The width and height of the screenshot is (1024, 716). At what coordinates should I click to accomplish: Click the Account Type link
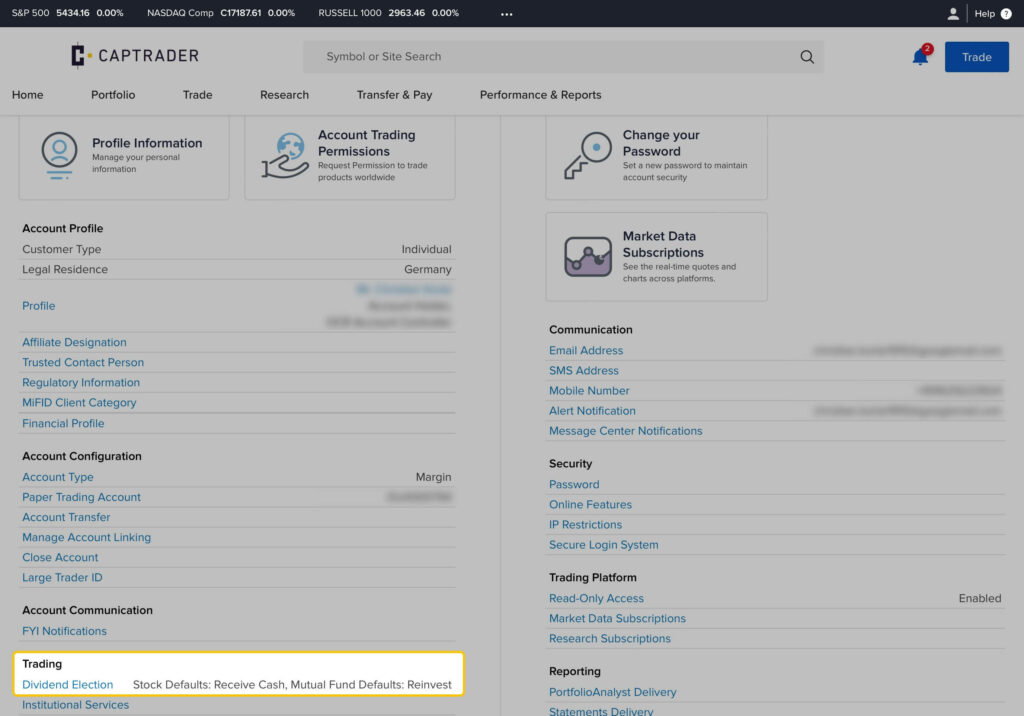click(x=57, y=477)
